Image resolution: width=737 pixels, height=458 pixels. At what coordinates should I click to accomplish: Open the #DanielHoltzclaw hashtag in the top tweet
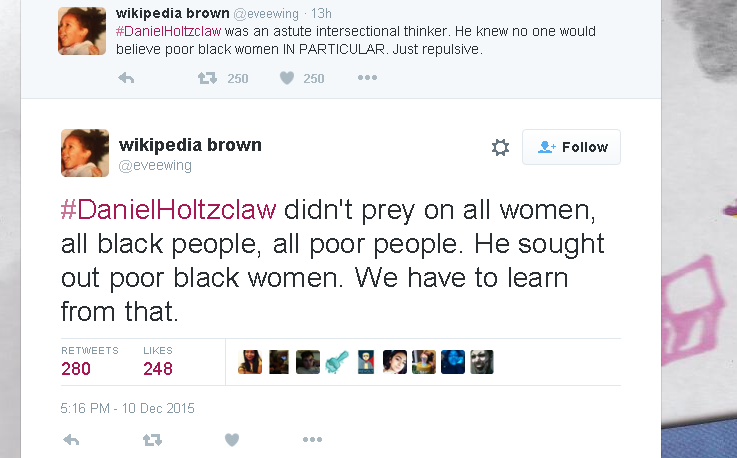(x=168, y=32)
